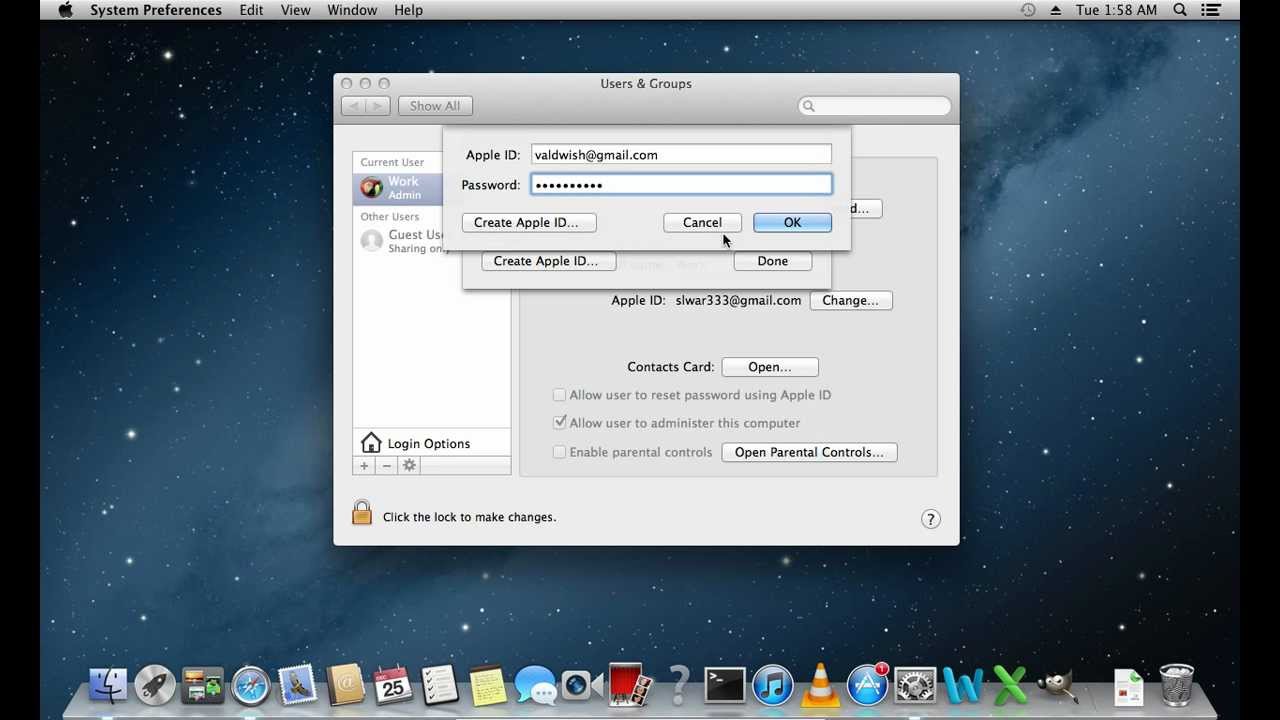Viewport: 1280px width, 720px height.
Task: Open the Edit menu
Action: (251, 10)
